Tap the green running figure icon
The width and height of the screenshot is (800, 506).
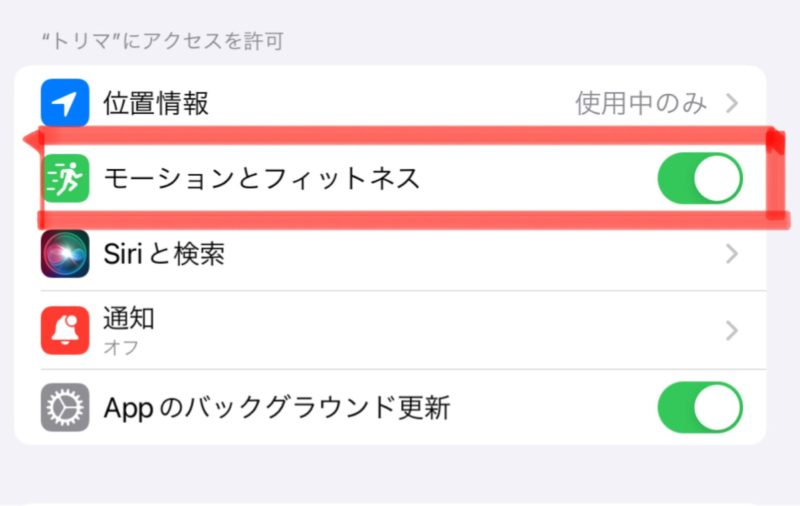point(65,179)
